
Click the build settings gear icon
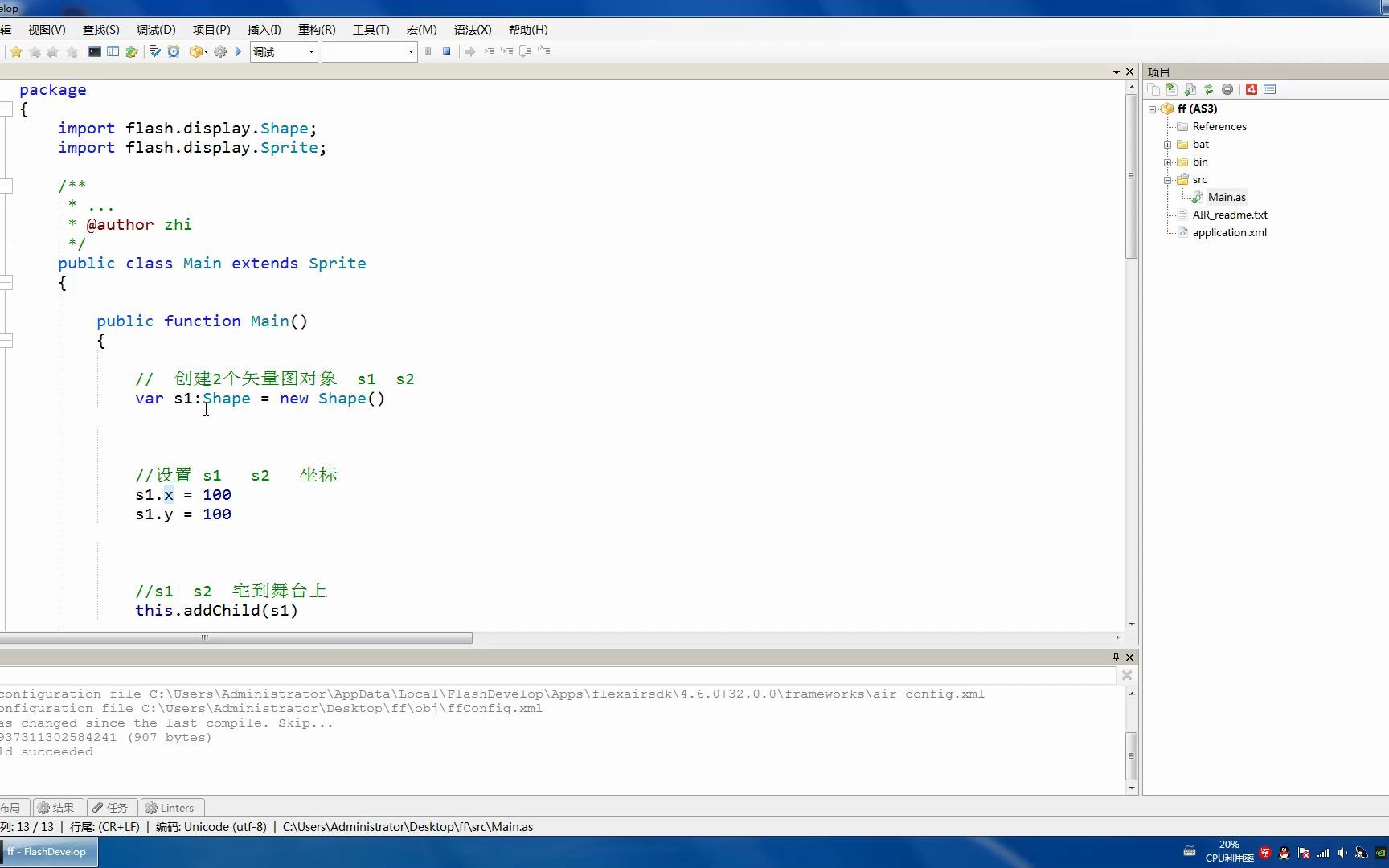(x=220, y=51)
